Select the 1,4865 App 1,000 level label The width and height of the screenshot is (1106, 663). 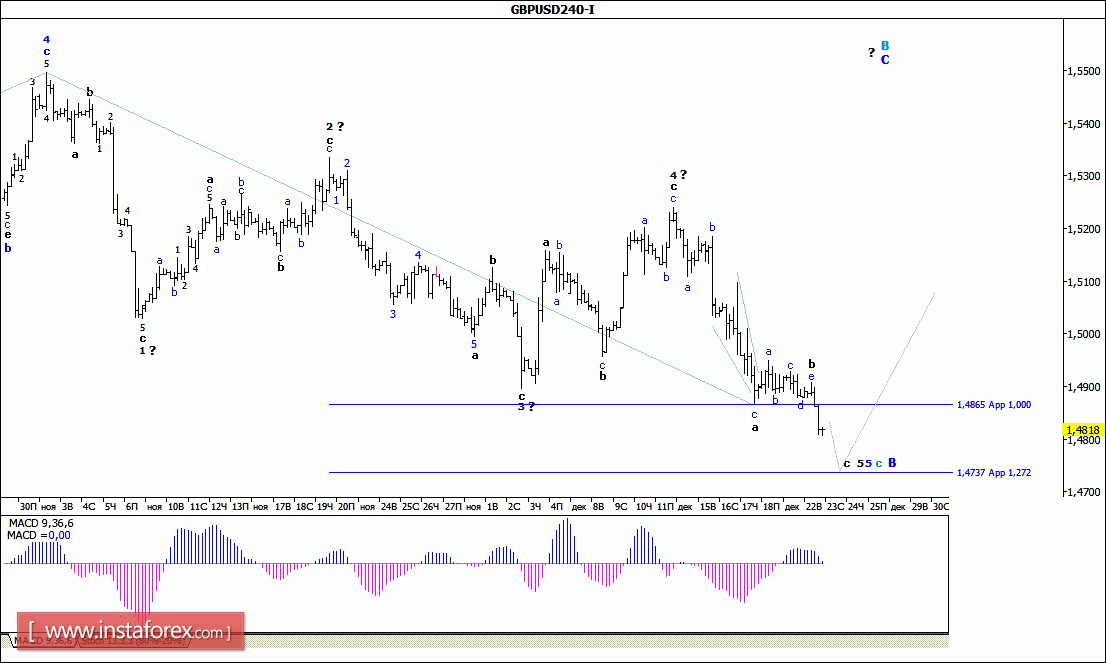point(994,405)
